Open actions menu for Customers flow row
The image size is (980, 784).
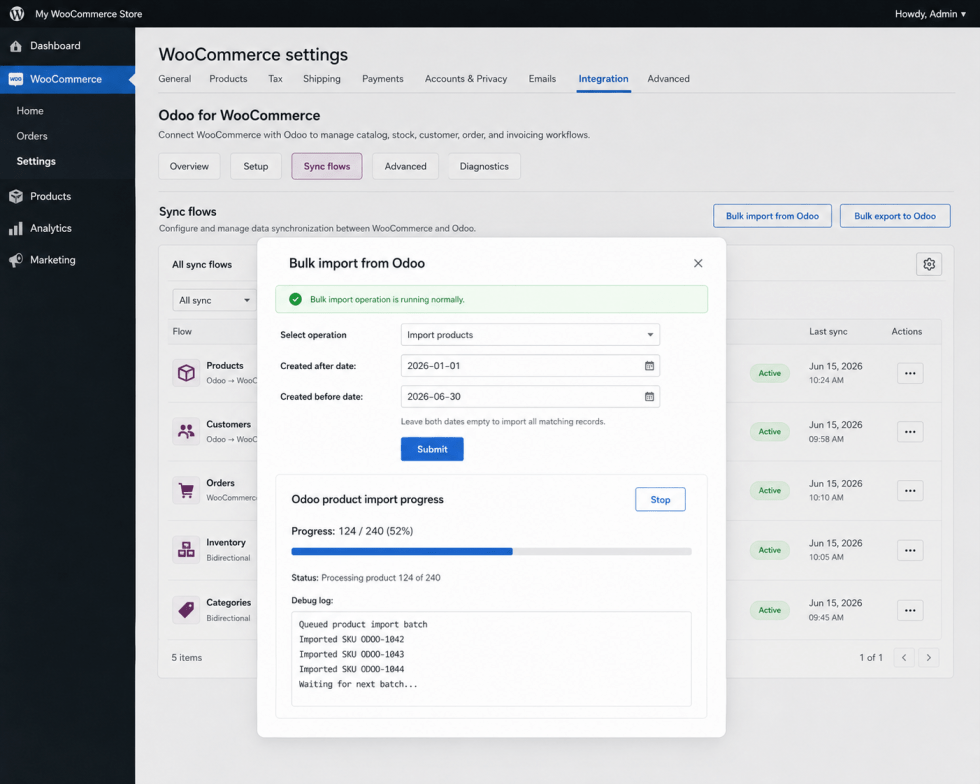click(910, 432)
